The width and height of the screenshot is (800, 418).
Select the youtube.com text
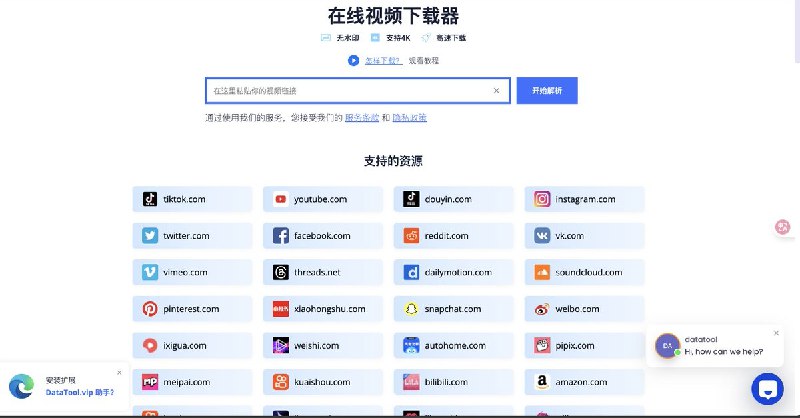320,199
